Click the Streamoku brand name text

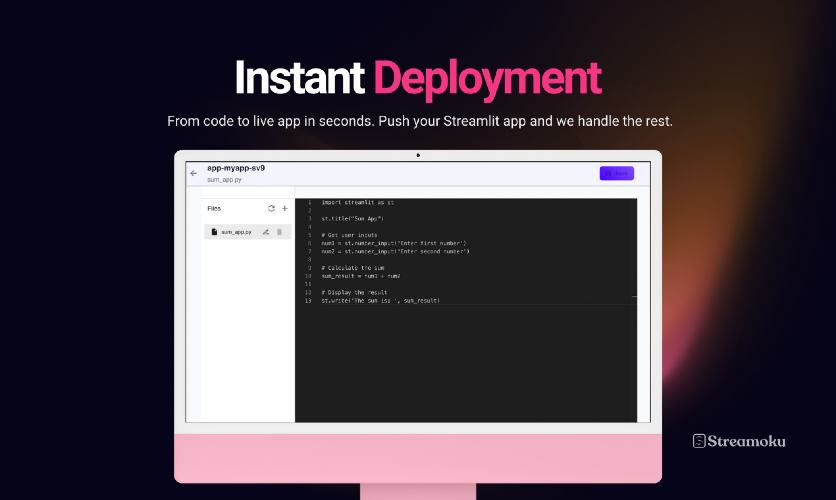click(746, 441)
